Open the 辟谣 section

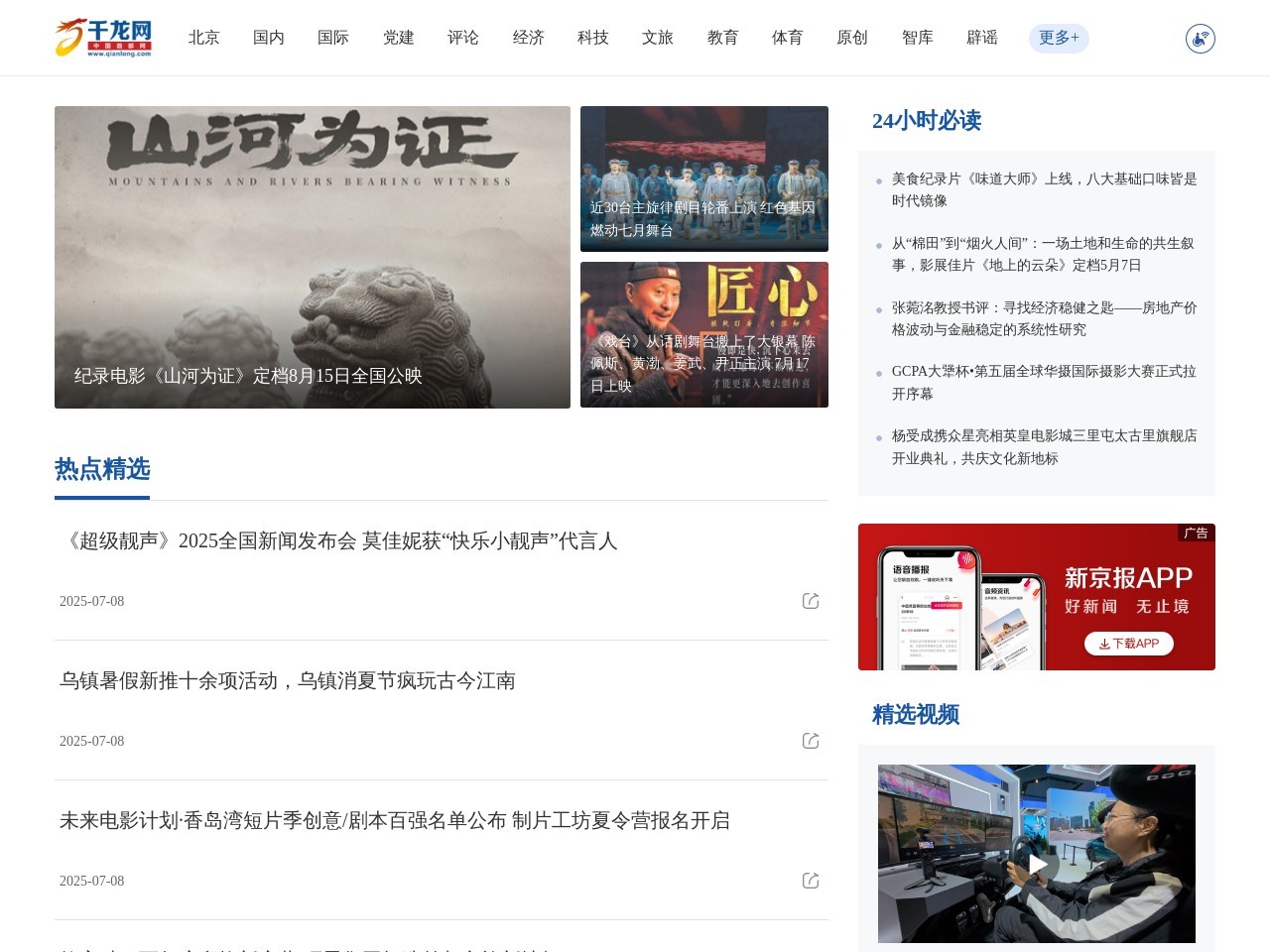click(x=981, y=38)
